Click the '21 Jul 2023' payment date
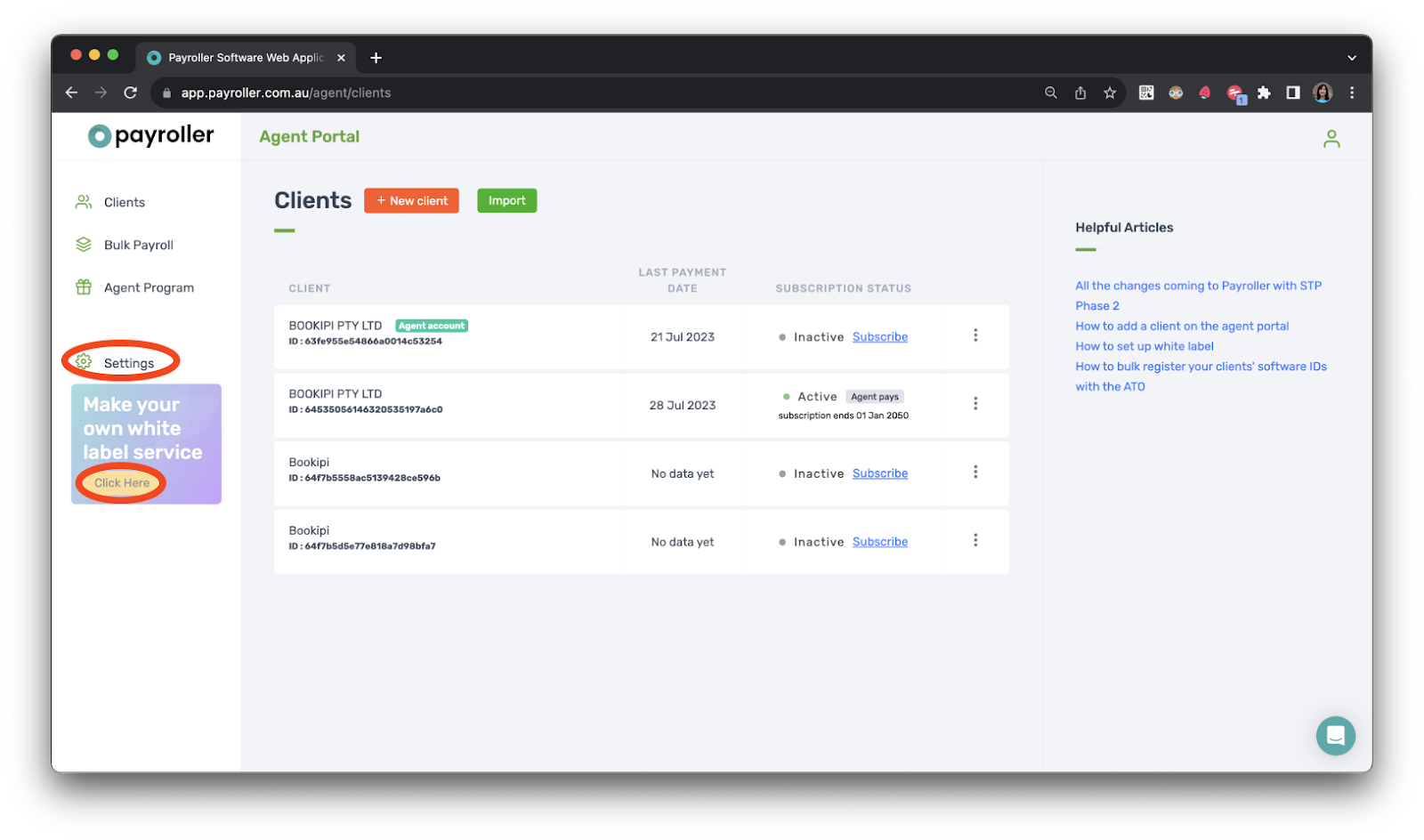The image size is (1424, 840). coord(682,337)
